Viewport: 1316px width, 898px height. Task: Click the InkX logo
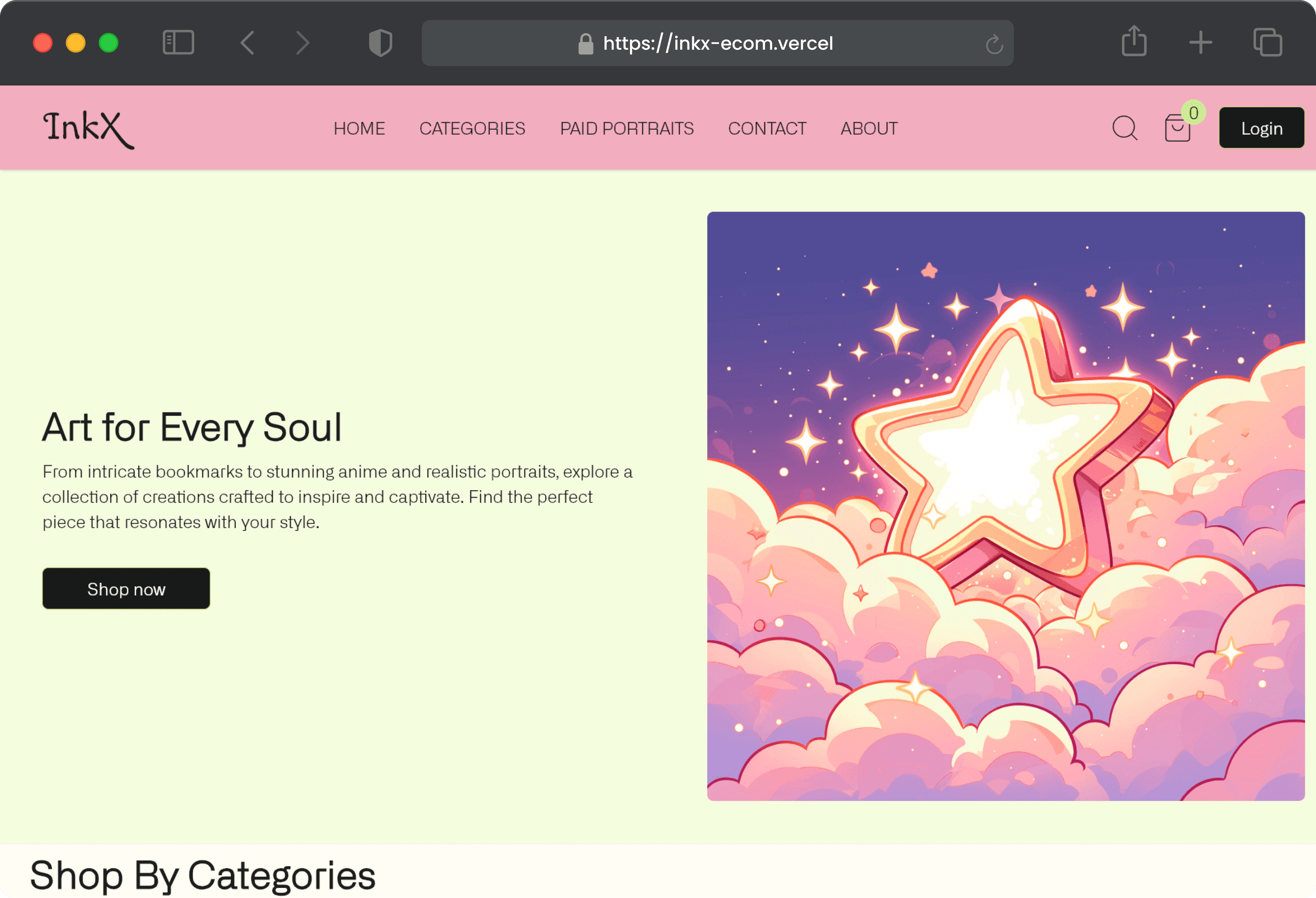pos(89,130)
